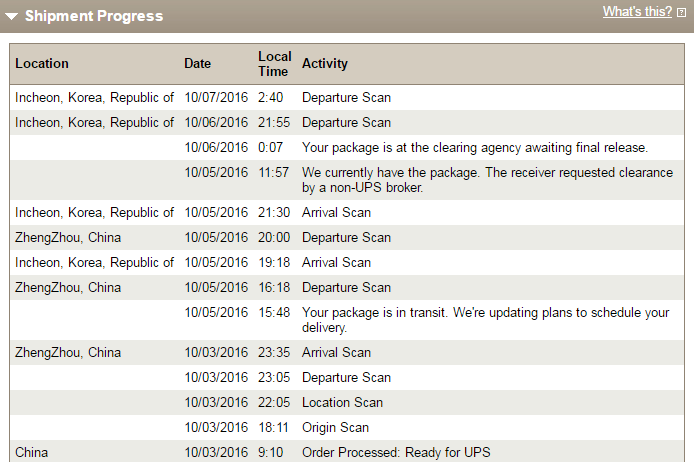Click the 10/07/2016 2:40 Departure Scan row
694x462 pixels.
click(347, 97)
